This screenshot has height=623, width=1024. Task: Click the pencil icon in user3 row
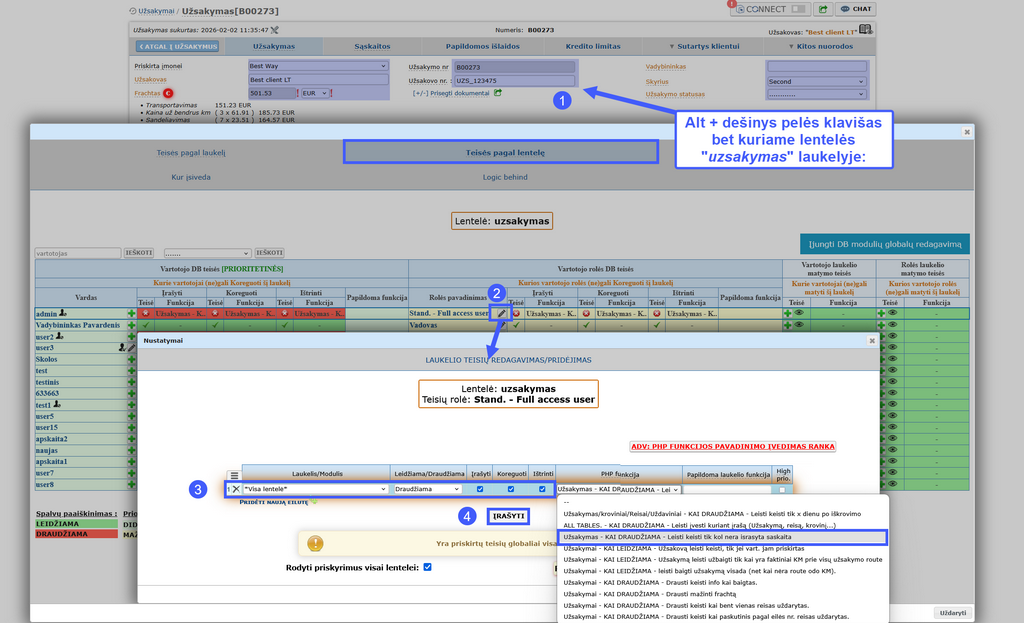pos(131,348)
